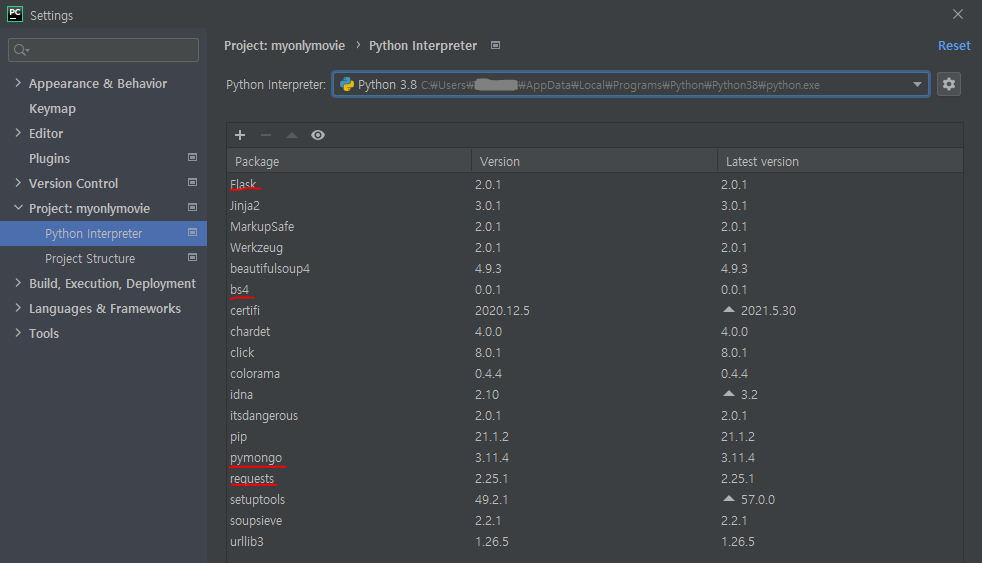The image size is (982, 563).
Task: Click the Reset link
Action: tap(954, 46)
